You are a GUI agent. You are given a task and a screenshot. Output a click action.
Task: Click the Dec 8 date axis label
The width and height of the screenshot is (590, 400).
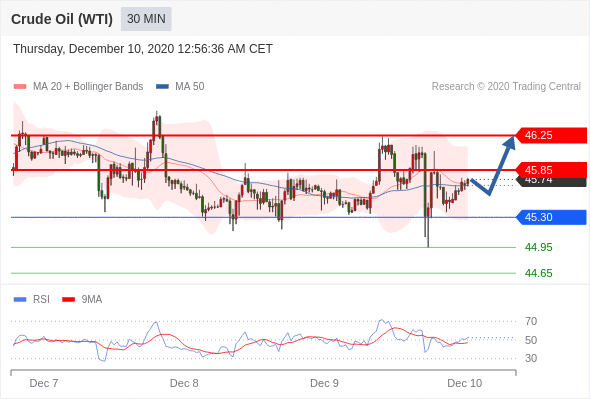click(184, 383)
